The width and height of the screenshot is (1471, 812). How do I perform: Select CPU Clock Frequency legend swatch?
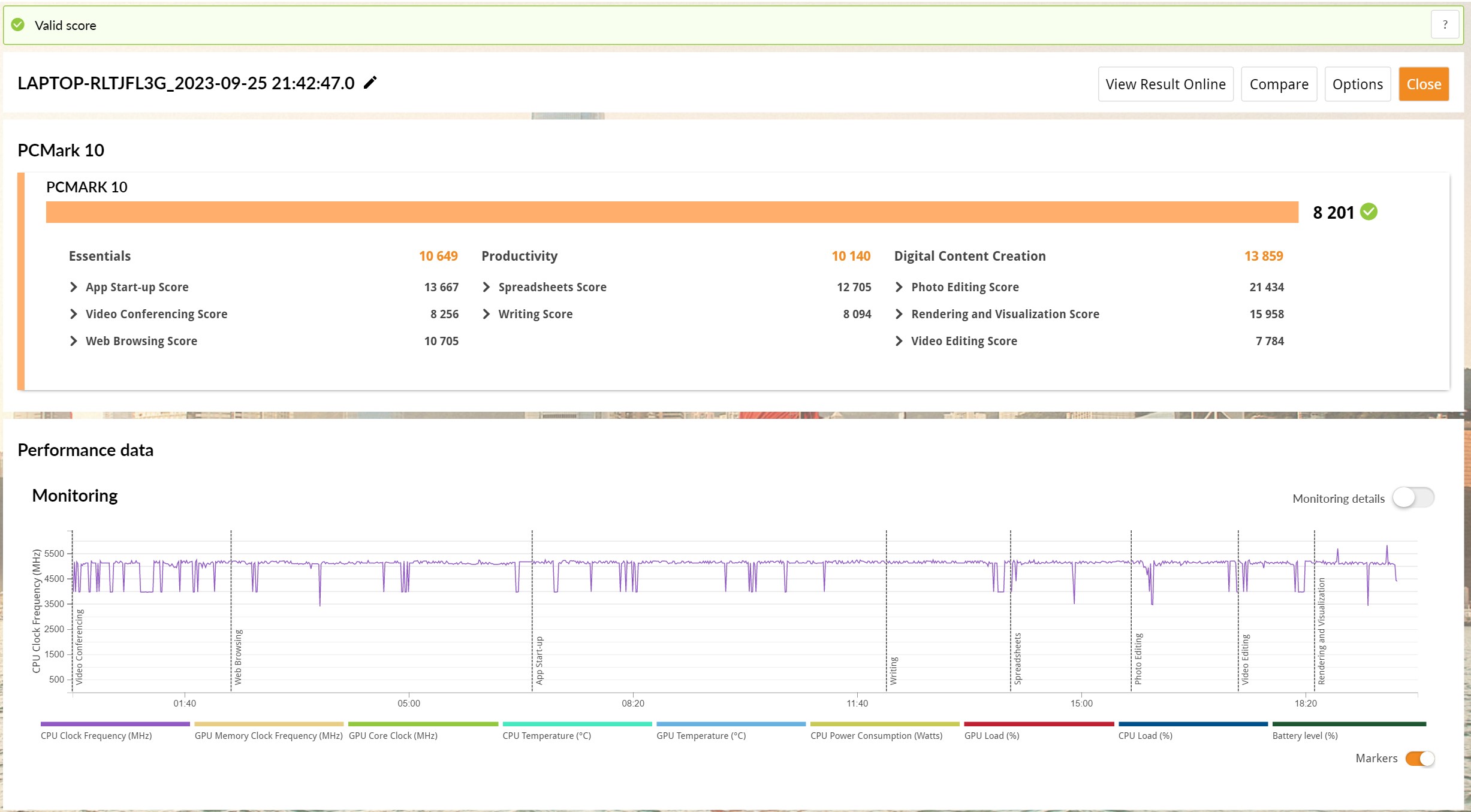tap(115, 724)
